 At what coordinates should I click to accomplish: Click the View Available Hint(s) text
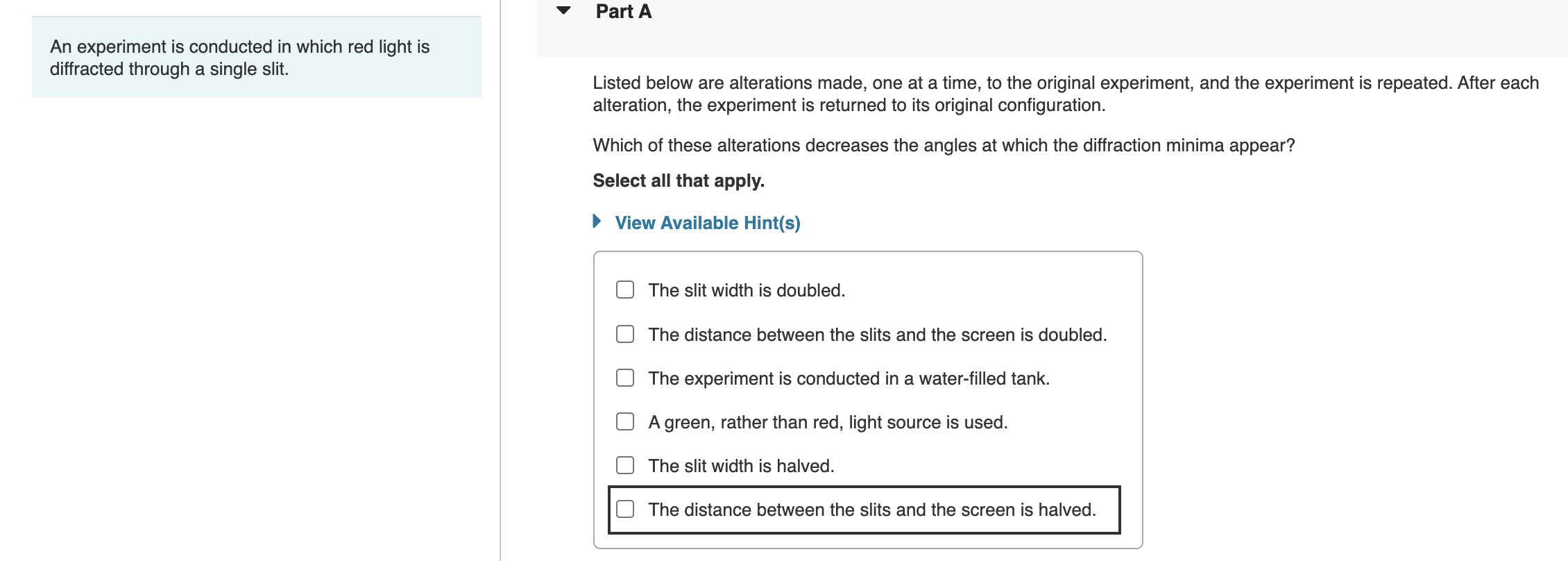(x=706, y=223)
